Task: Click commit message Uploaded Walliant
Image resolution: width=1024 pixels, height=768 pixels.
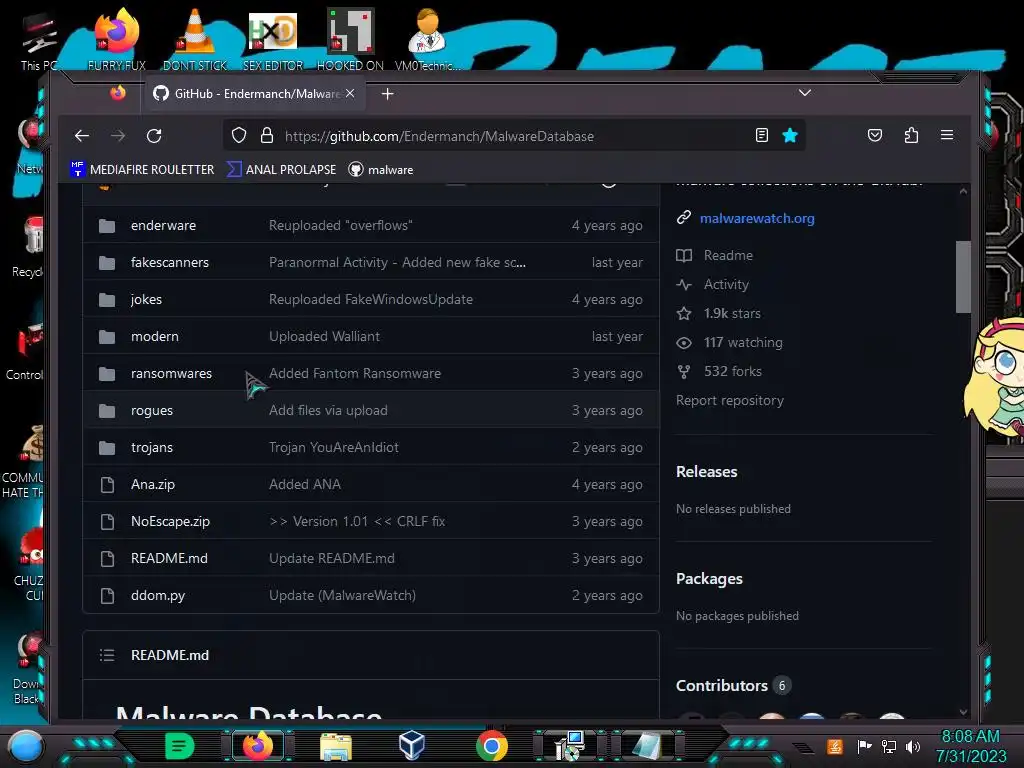Action: (x=324, y=336)
